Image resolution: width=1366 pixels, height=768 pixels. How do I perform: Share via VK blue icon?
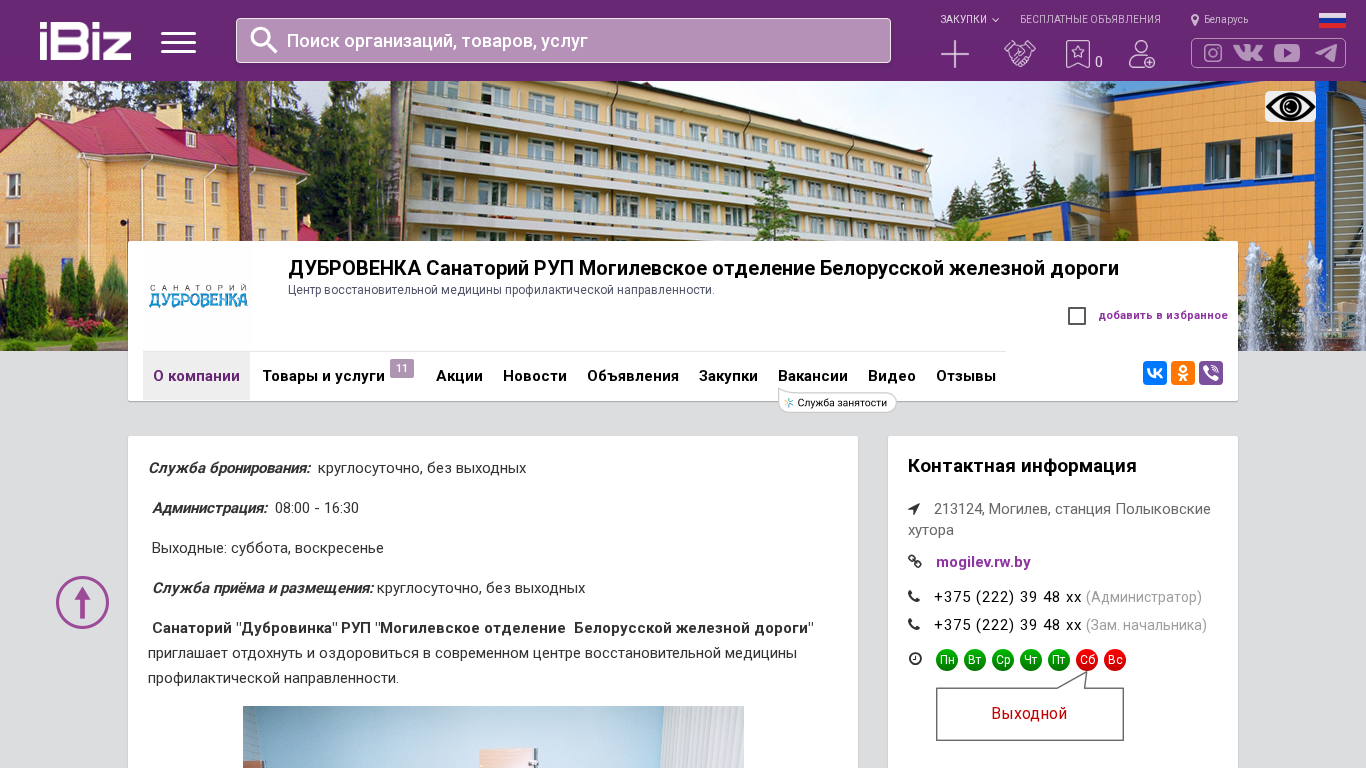click(x=1155, y=373)
